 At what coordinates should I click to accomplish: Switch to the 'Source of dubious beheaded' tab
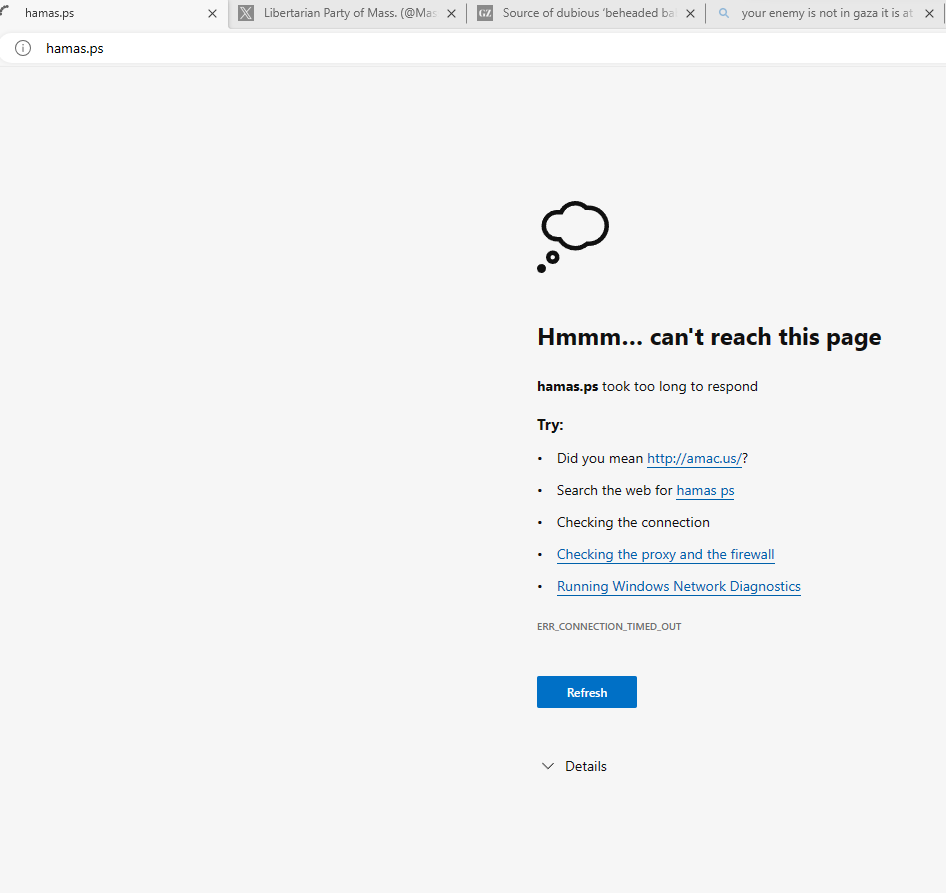click(x=588, y=13)
